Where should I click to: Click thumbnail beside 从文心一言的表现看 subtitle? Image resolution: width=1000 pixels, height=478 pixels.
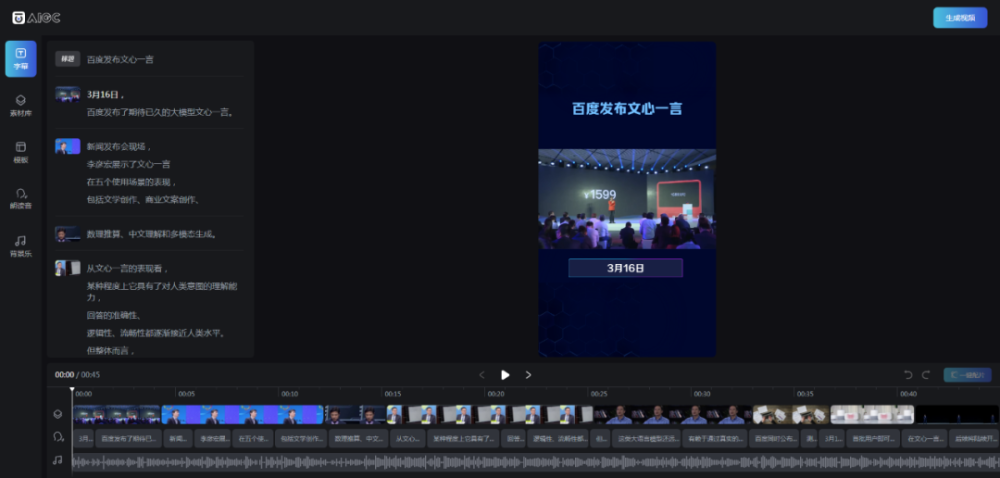click(x=68, y=268)
